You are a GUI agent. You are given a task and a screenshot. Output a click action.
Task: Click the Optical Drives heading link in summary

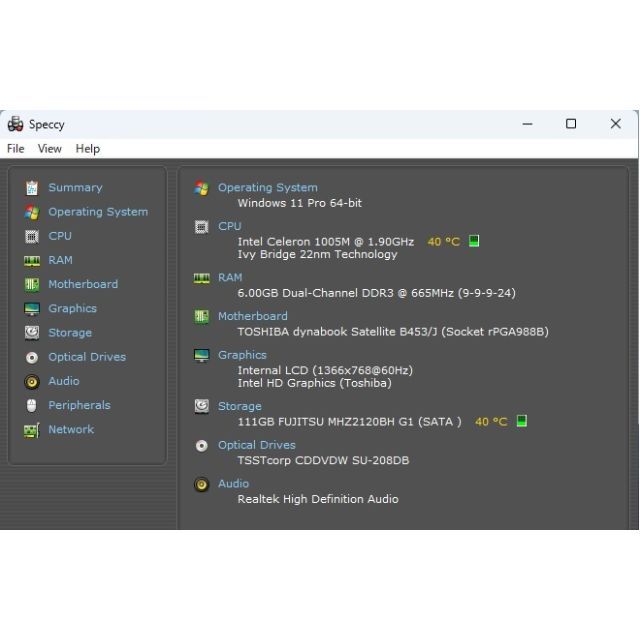point(257,445)
